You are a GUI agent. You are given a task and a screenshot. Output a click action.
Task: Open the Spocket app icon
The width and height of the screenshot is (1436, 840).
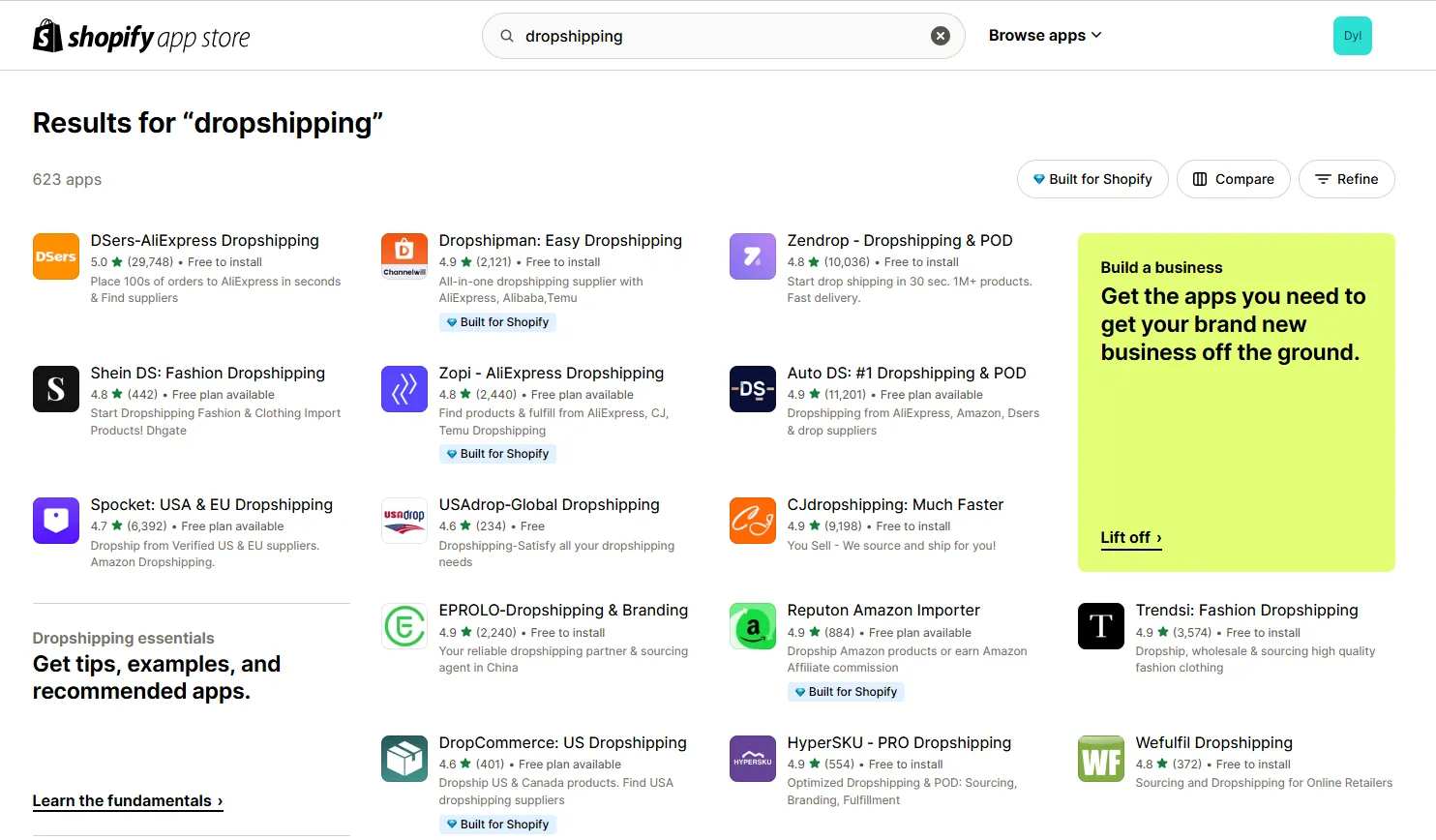click(56, 521)
